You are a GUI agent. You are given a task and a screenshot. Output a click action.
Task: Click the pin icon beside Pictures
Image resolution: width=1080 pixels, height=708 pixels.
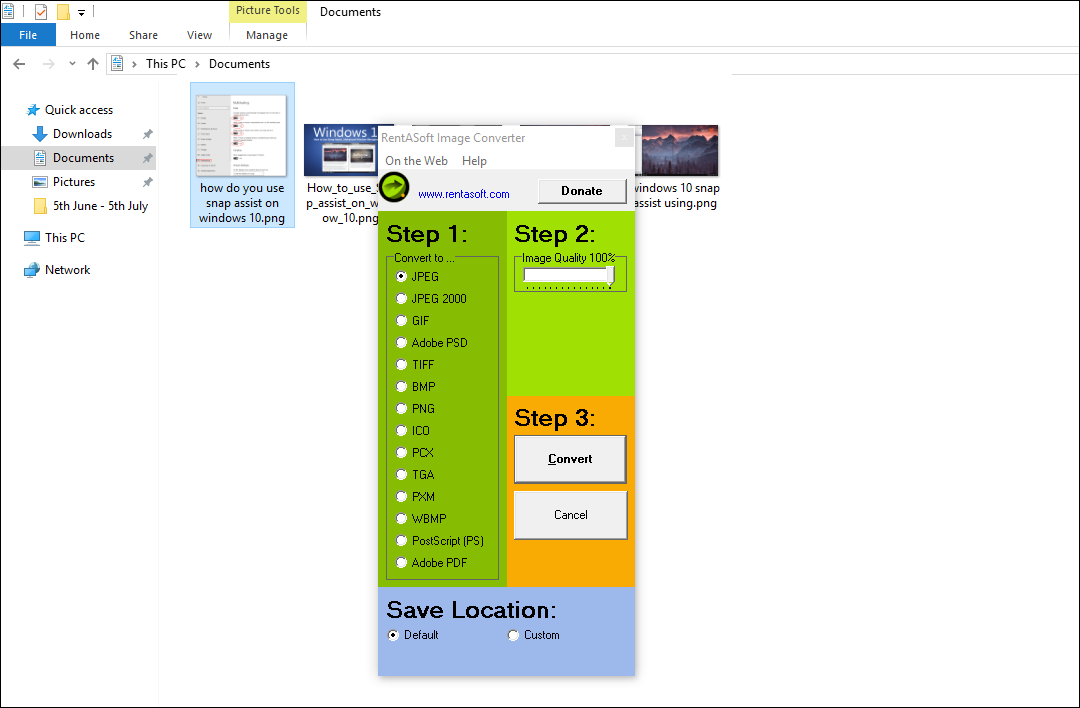pyautogui.click(x=147, y=183)
